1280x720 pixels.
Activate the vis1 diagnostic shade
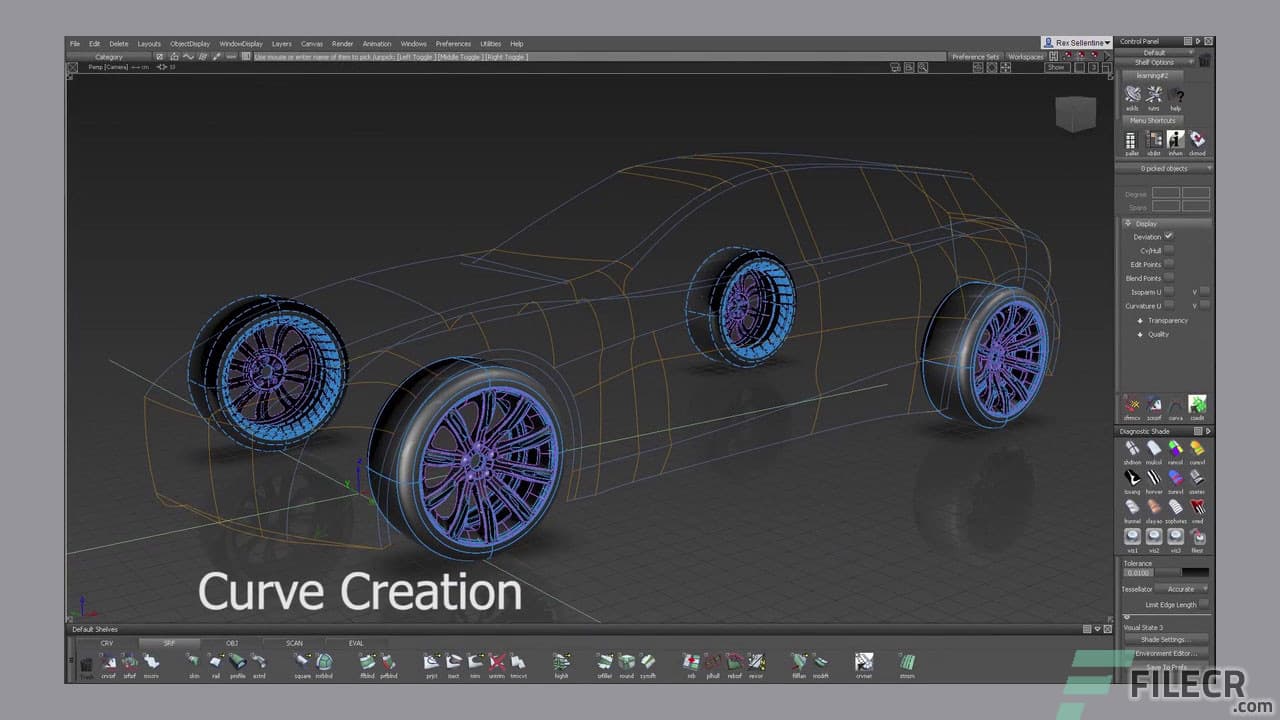[1132, 535]
